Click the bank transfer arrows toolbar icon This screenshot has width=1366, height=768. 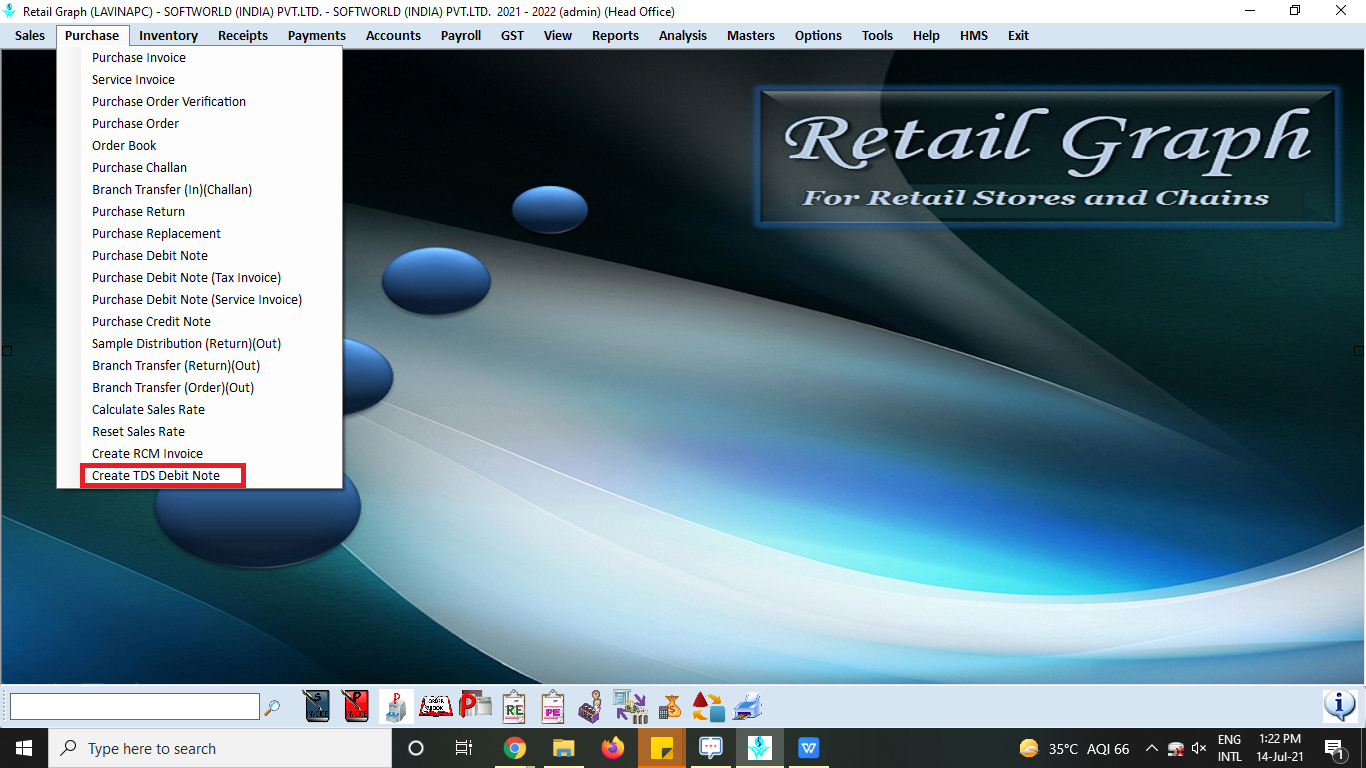tap(630, 706)
